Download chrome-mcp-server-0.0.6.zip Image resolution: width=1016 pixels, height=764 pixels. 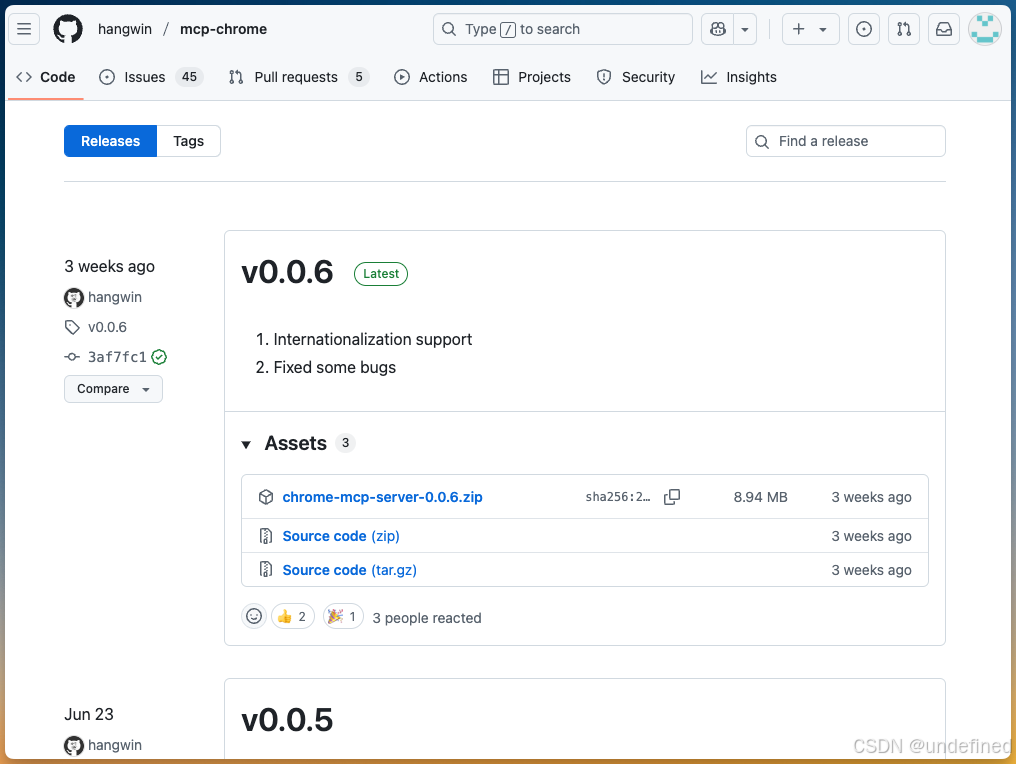click(382, 497)
